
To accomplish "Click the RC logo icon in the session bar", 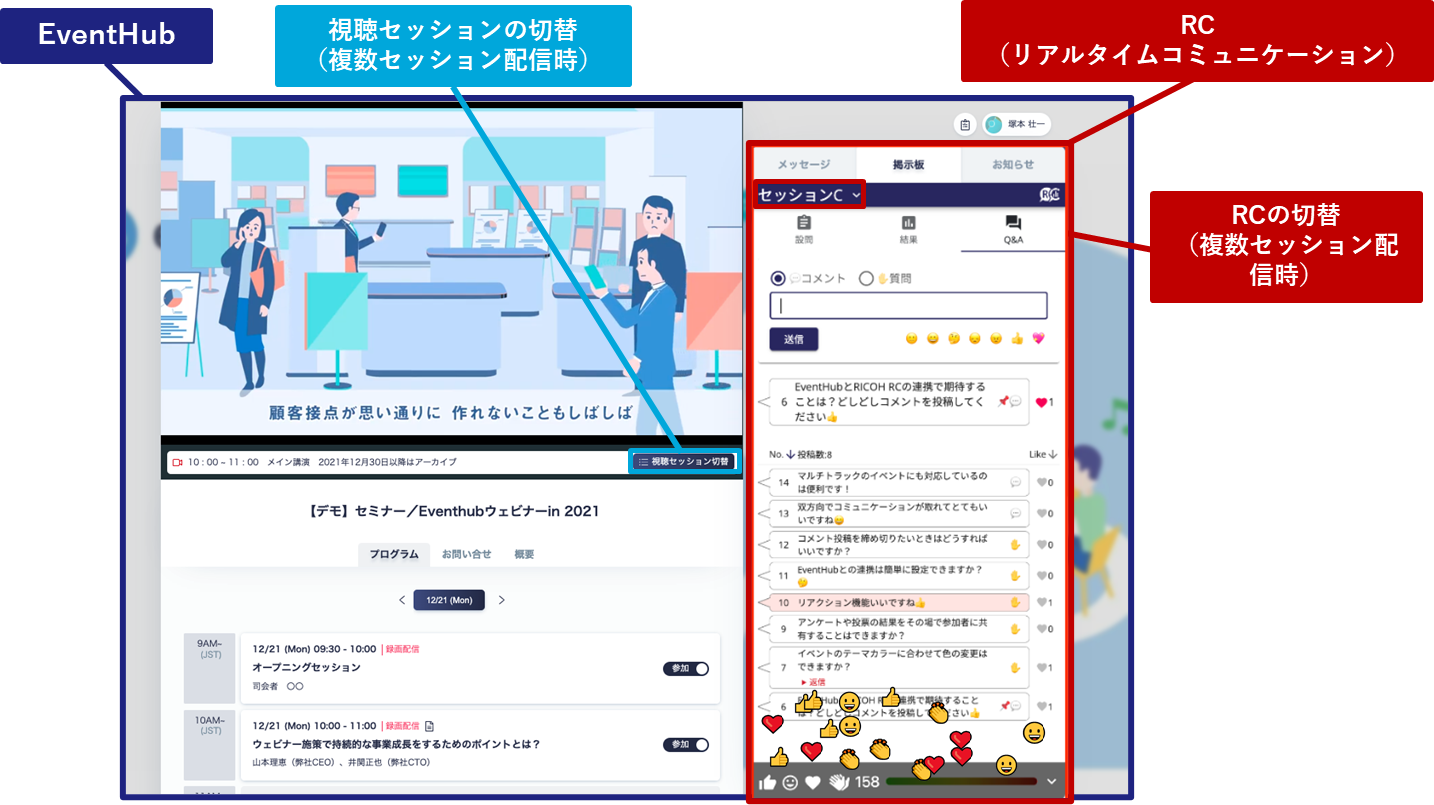I will (1050, 195).
